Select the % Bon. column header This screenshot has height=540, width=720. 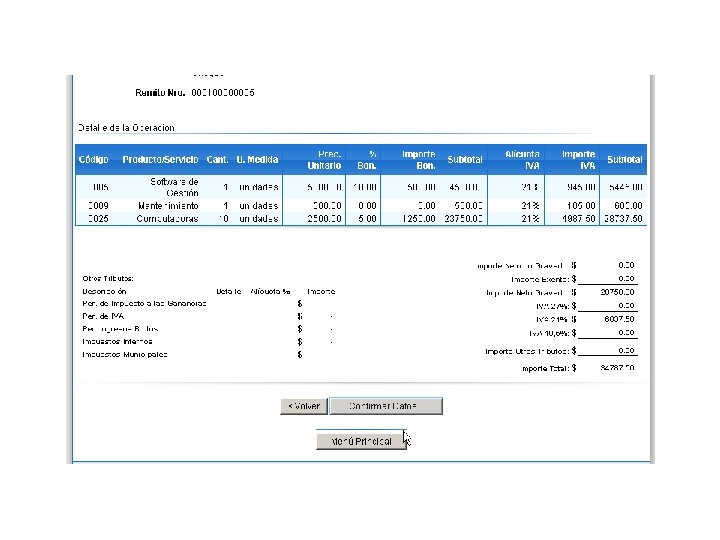tap(367, 160)
